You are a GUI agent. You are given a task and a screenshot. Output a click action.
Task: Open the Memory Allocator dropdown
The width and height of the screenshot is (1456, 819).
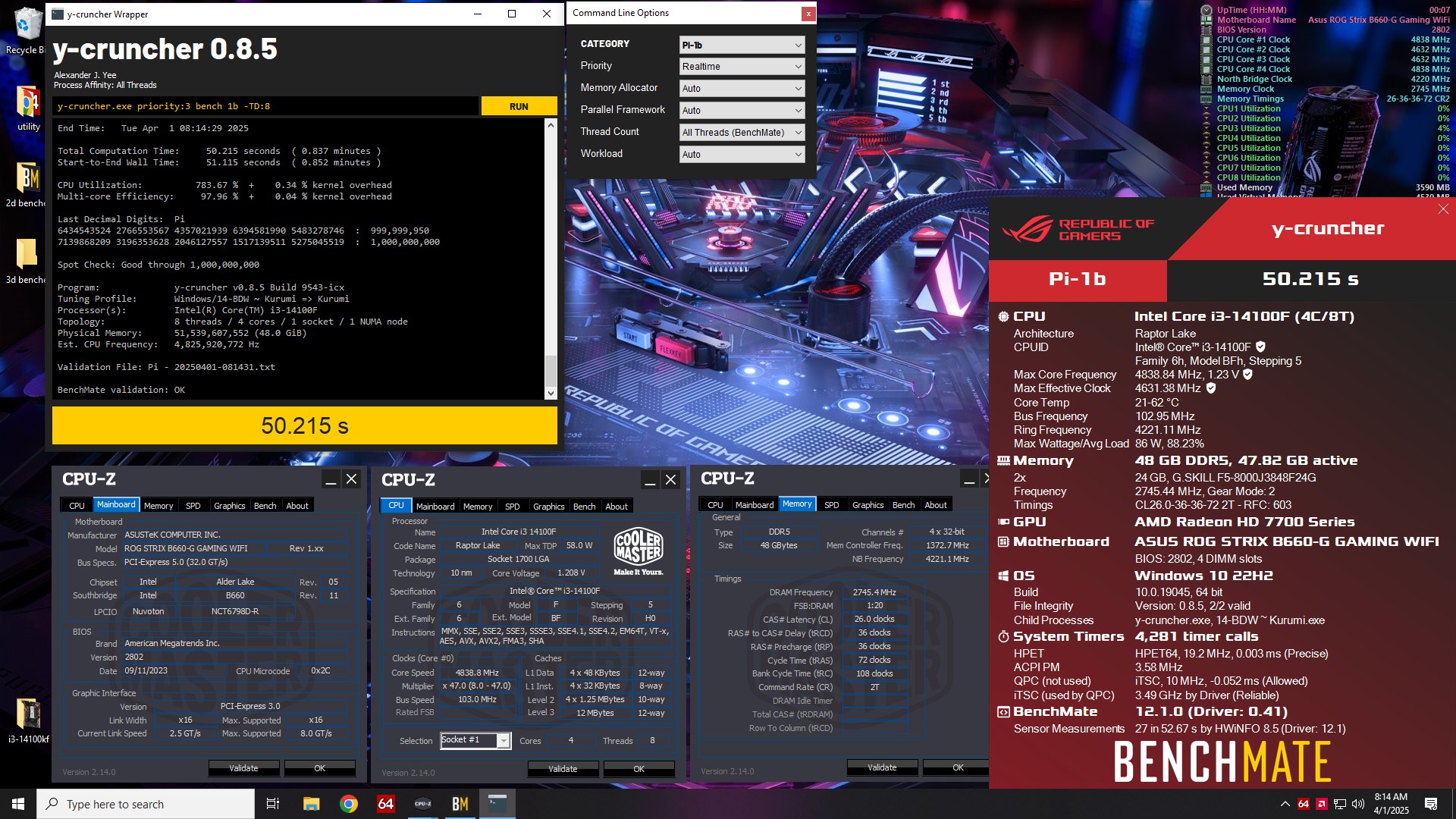point(742,89)
